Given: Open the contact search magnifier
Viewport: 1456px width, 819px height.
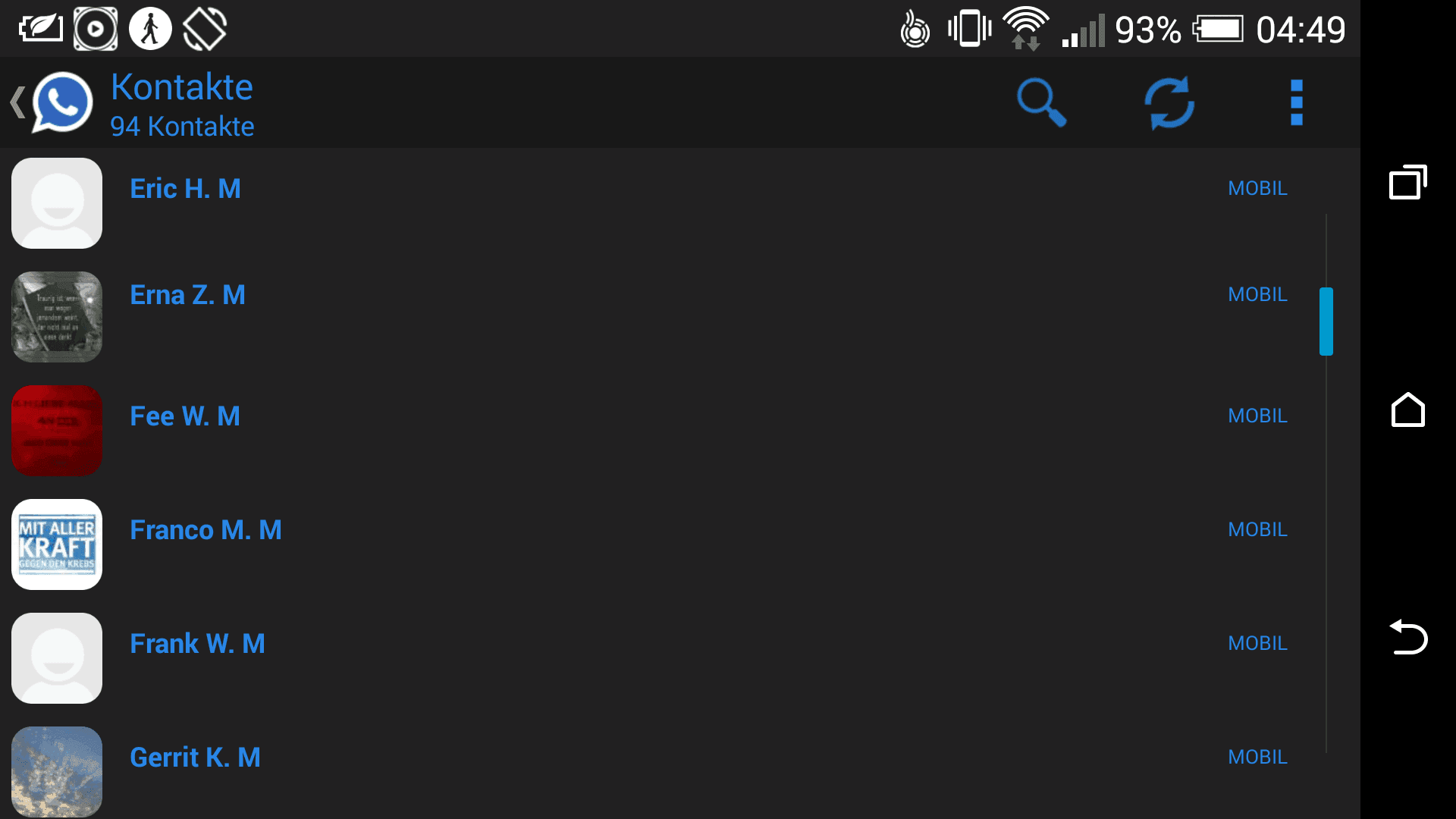Looking at the screenshot, I should tap(1041, 102).
